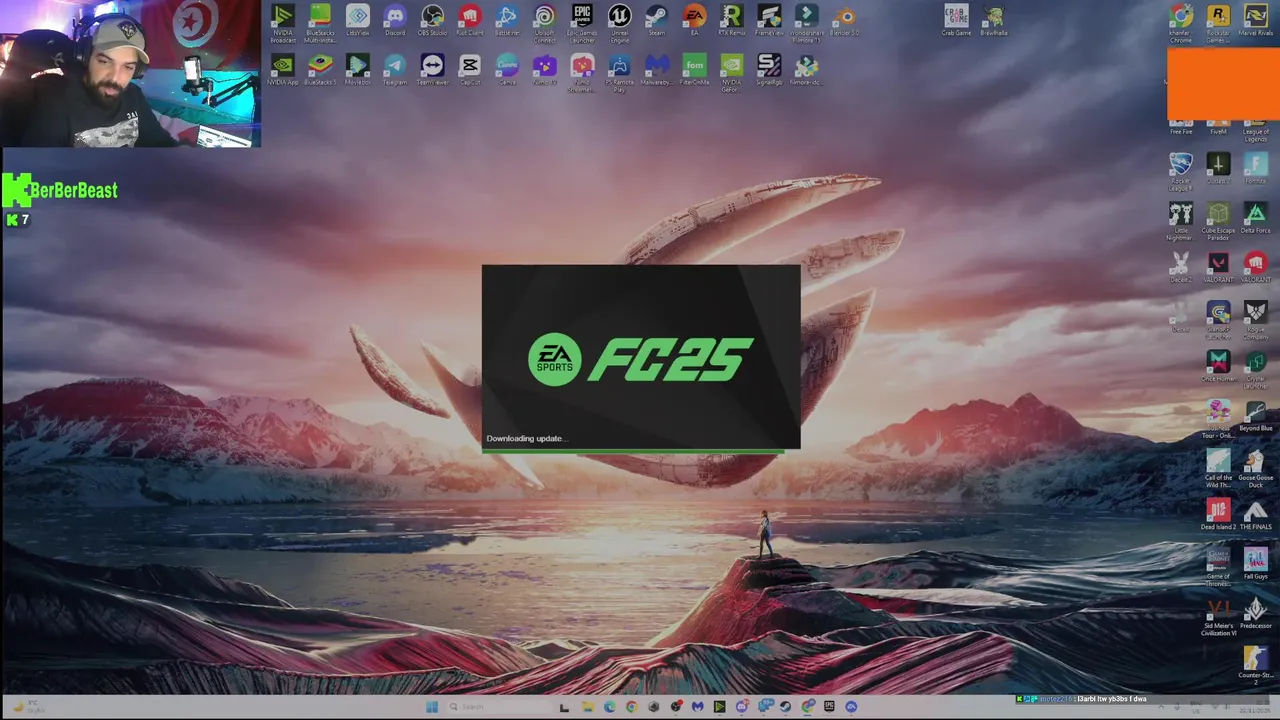Open the Rocket League desktop icon
This screenshot has width=1280, height=720.
[x=1181, y=171]
